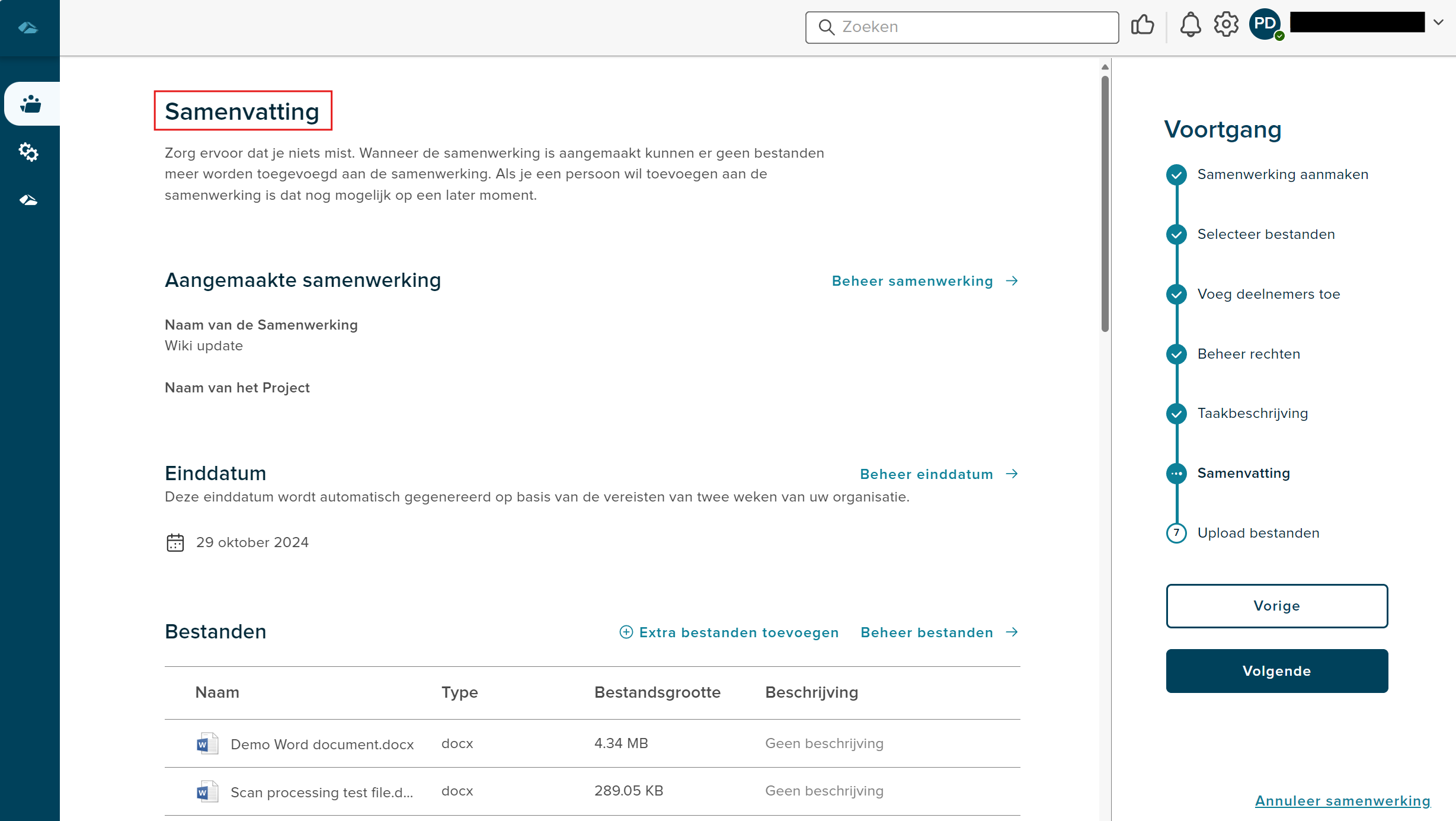Click into the Zoeken search field
Screen dimensions: 1456x821
[962, 27]
